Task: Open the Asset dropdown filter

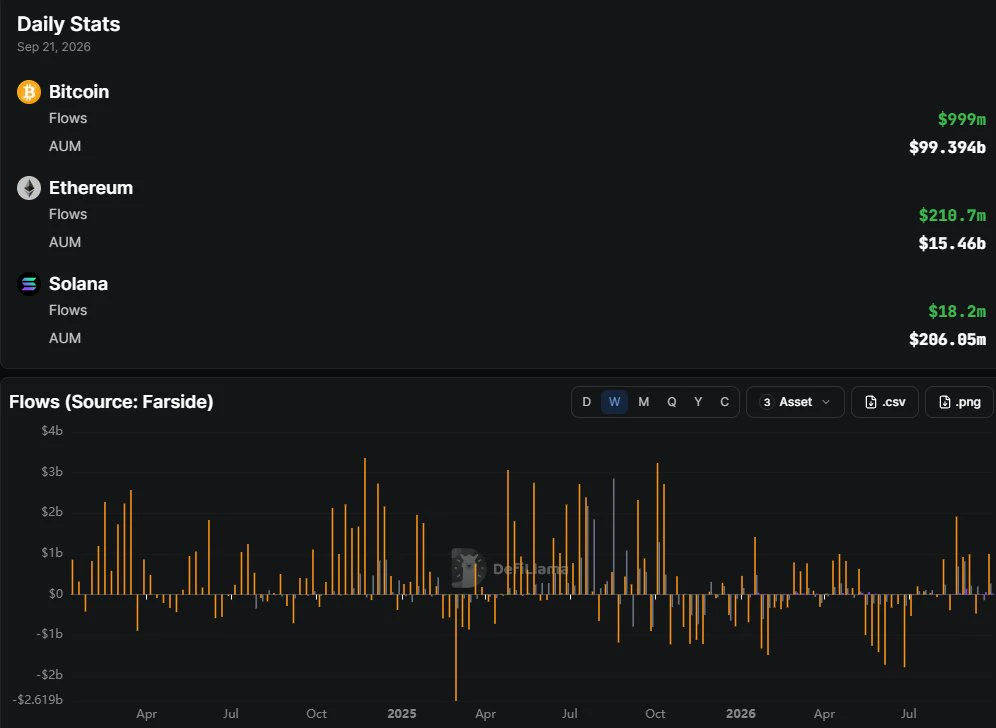Action: tap(795, 402)
